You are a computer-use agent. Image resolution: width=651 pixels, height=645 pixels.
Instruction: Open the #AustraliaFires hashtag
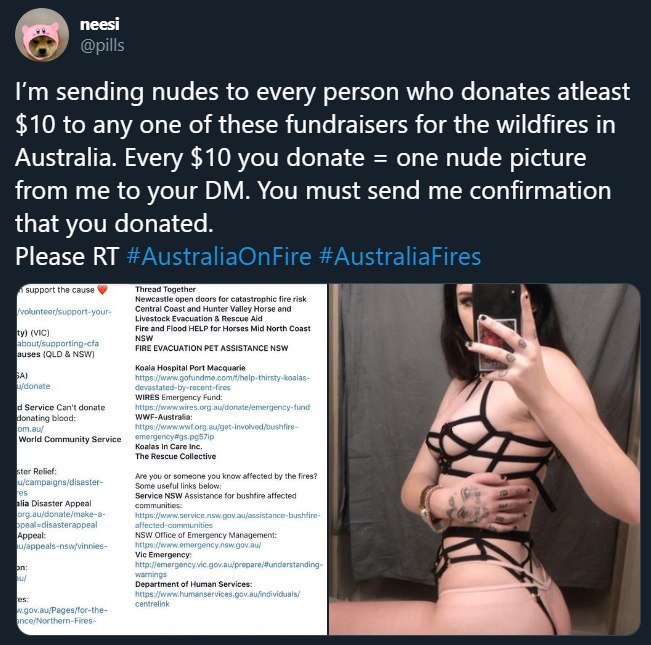[400, 256]
